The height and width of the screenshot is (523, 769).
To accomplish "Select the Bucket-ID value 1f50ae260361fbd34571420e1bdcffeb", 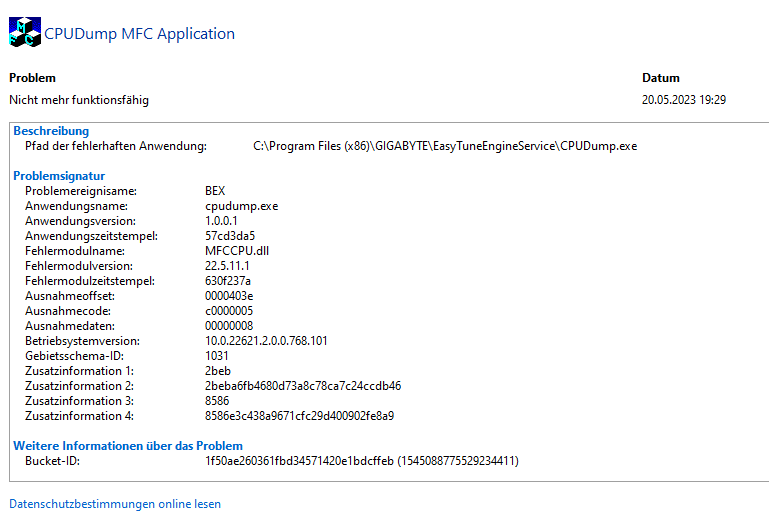I will (299, 461).
